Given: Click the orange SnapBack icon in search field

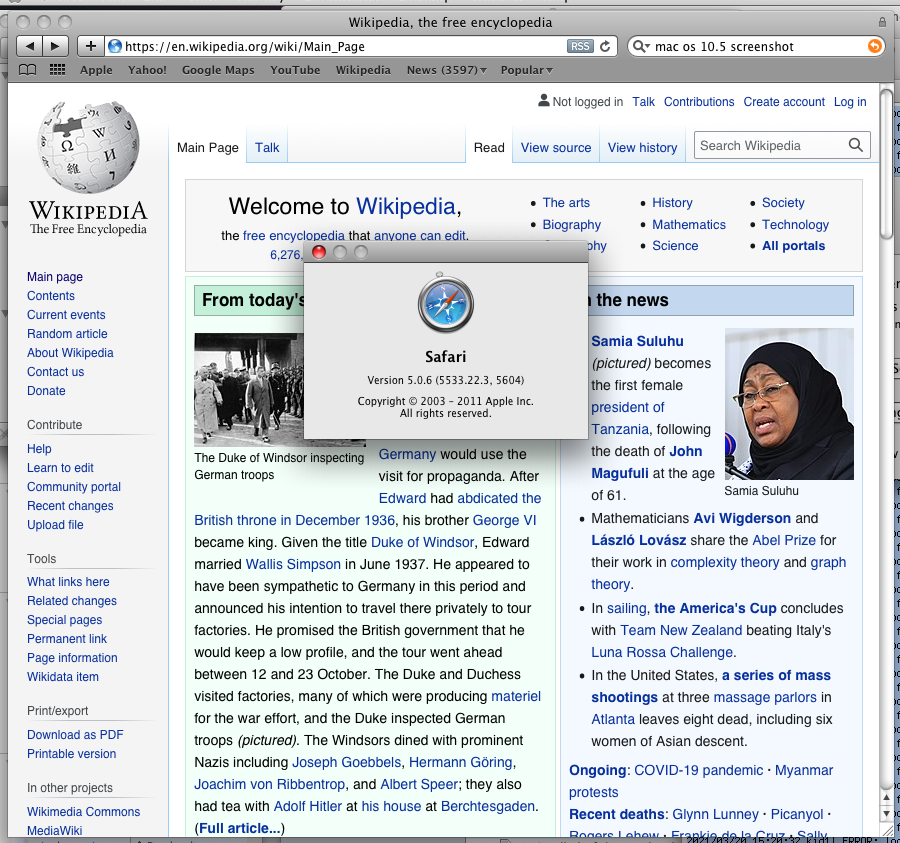Looking at the screenshot, I should coord(874,46).
